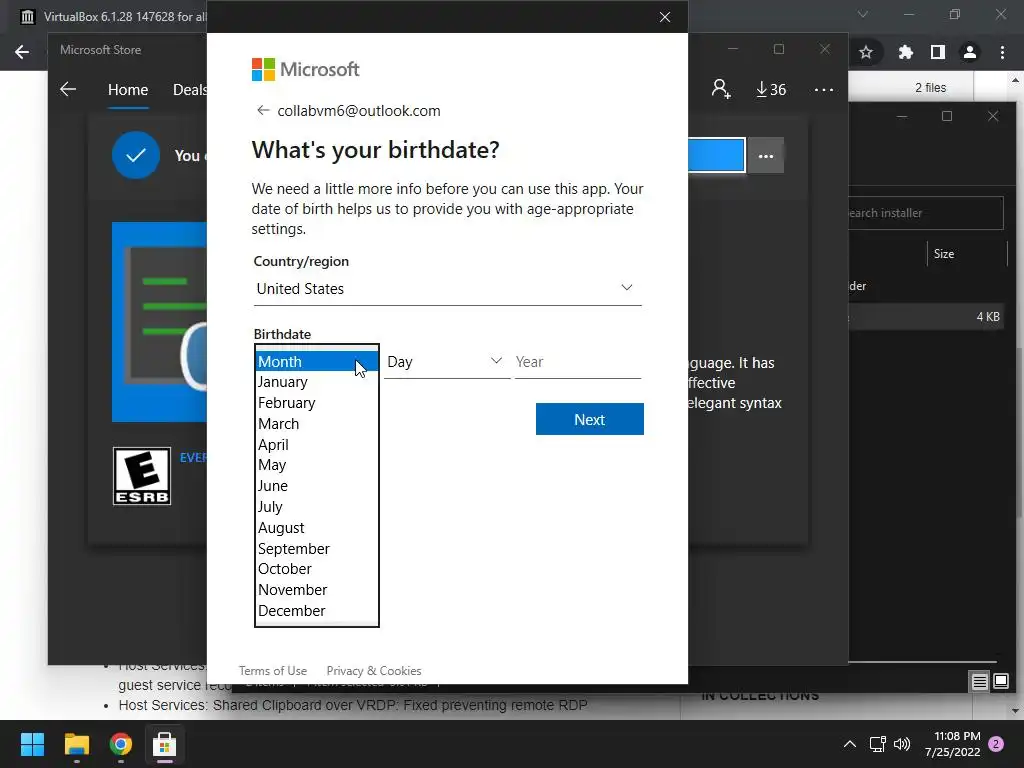Open Store downloads showing 36
This screenshot has height=768, width=1024.
point(771,89)
